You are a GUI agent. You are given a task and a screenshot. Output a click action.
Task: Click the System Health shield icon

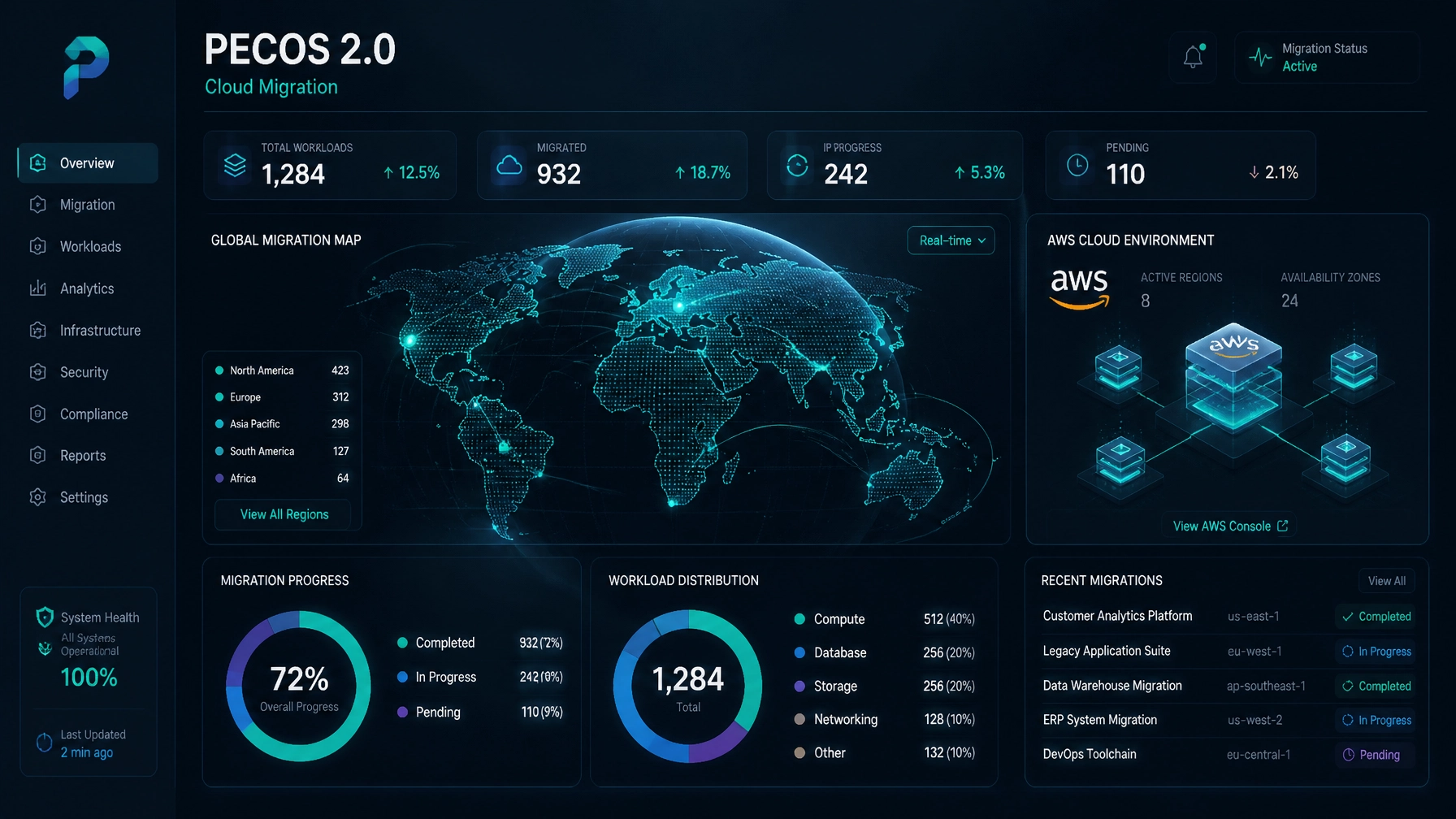tap(45, 617)
